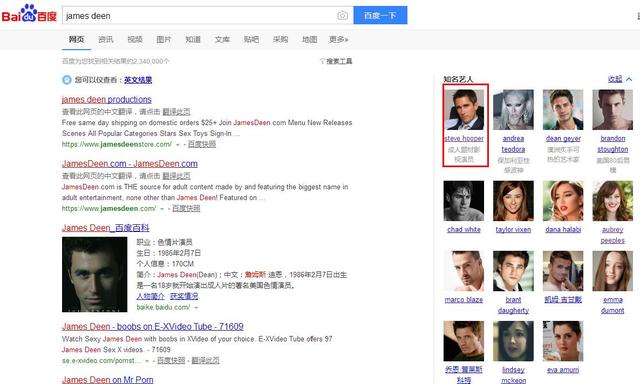Open the James Deen on Mr Porn result
Screen dimensions: 640x384
108,380
